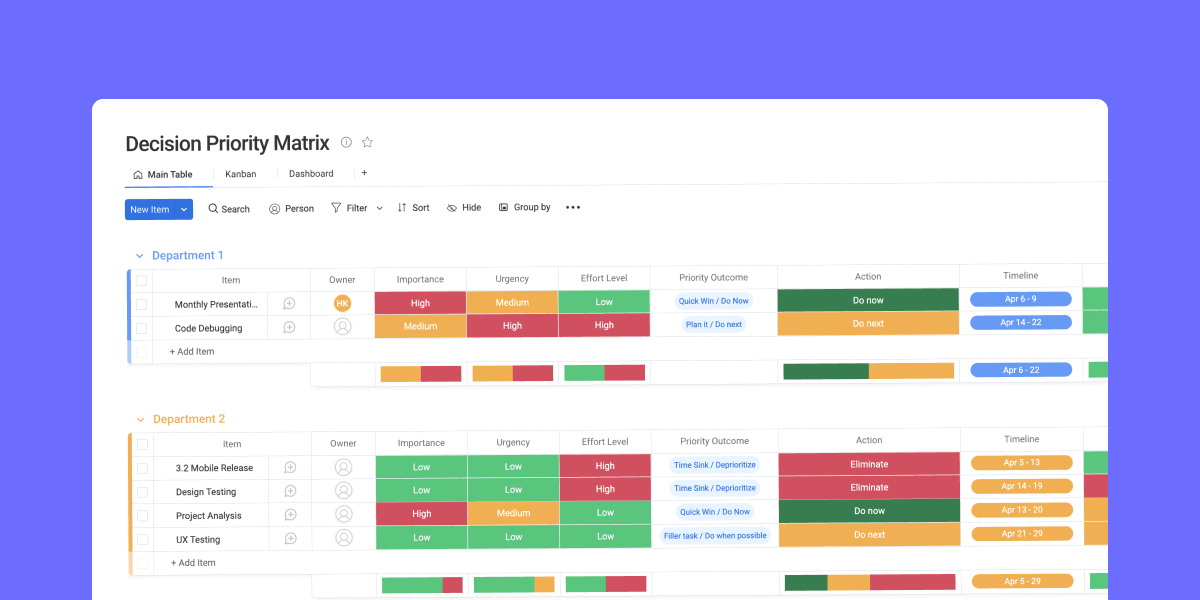Check the Monthly Presentation row checkbox
This screenshot has height=600, width=1200.
coord(141,304)
